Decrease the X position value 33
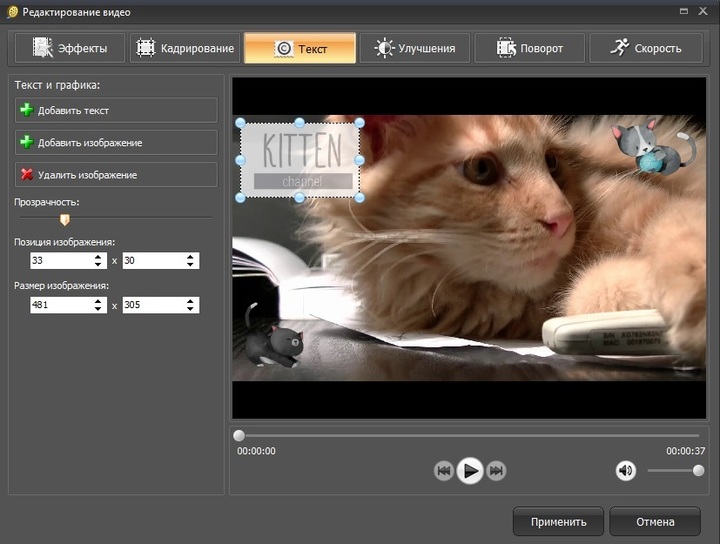Viewport: 720px width, 544px height. coord(98,264)
